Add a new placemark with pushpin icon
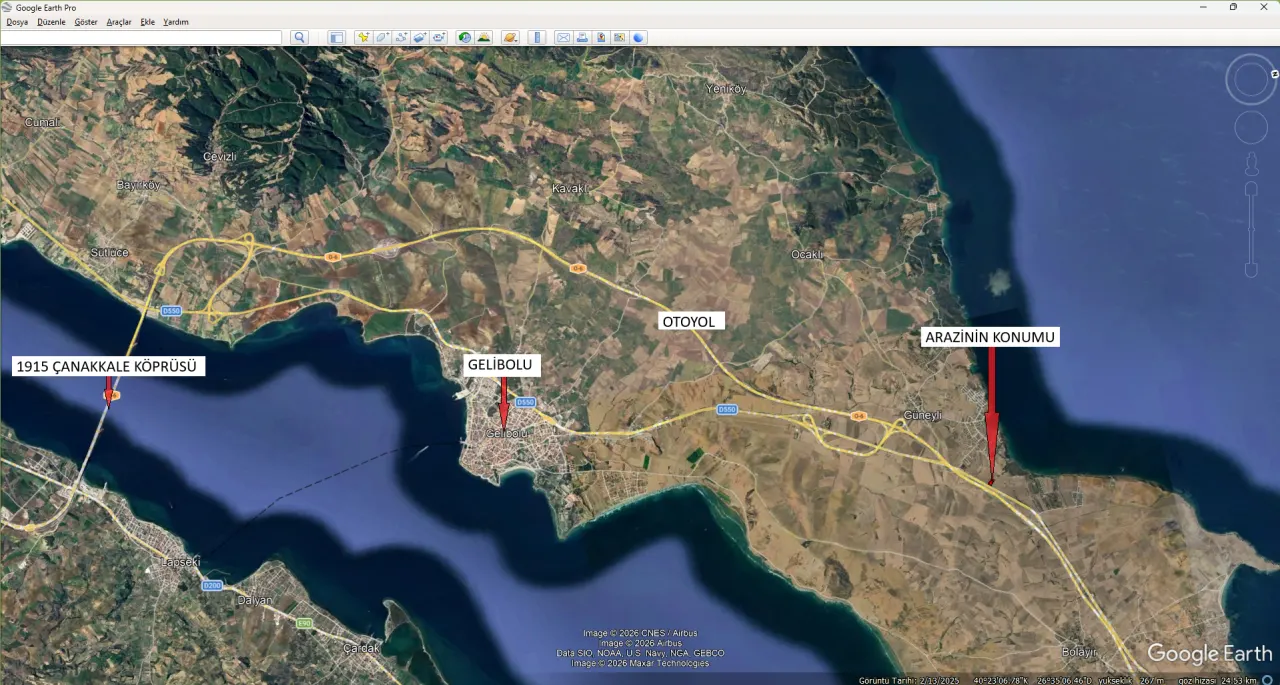Image resolution: width=1280 pixels, height=685 pixels. click(x=363, y=37)
